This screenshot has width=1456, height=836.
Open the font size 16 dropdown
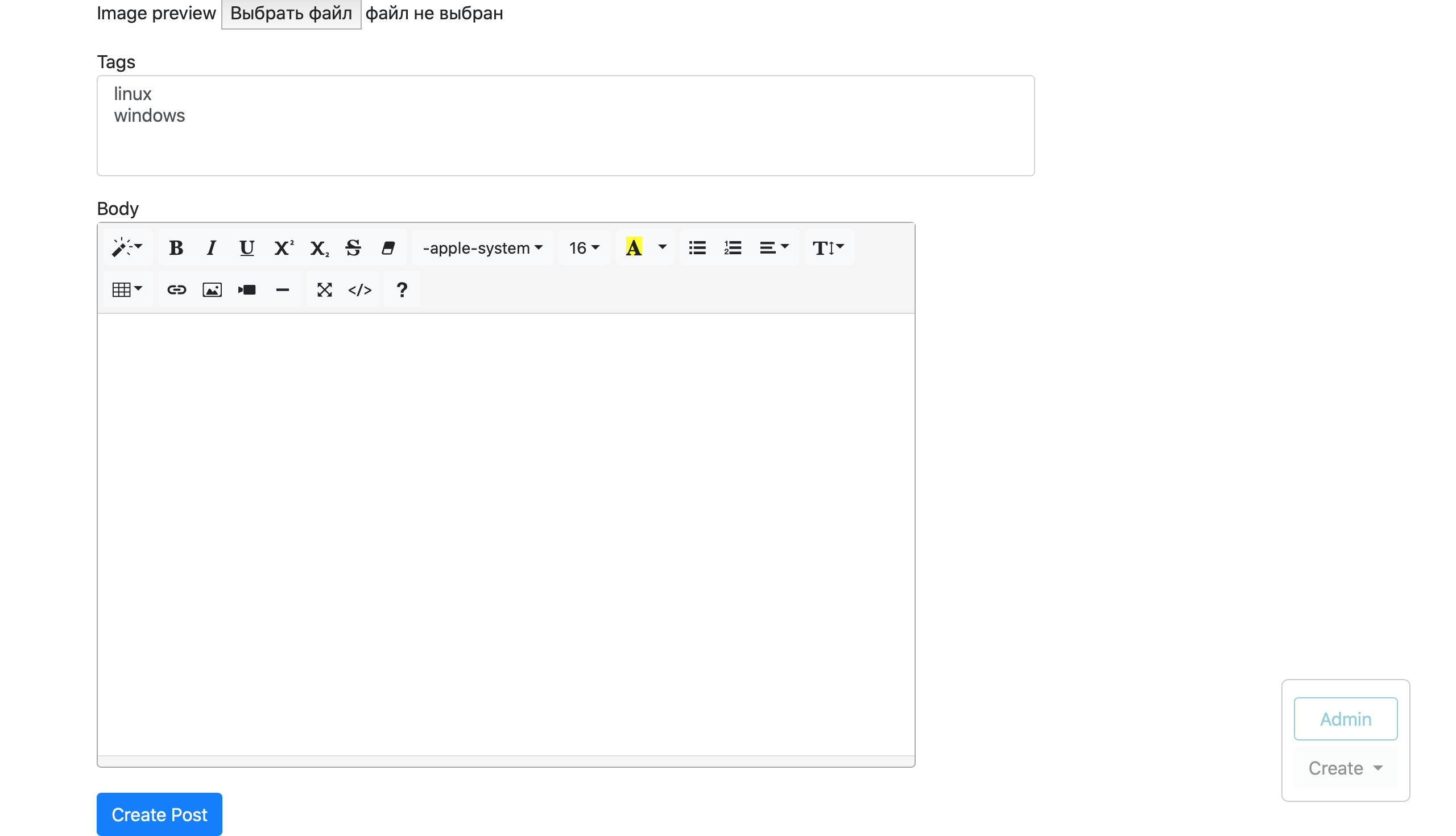(x=584, y=247)
